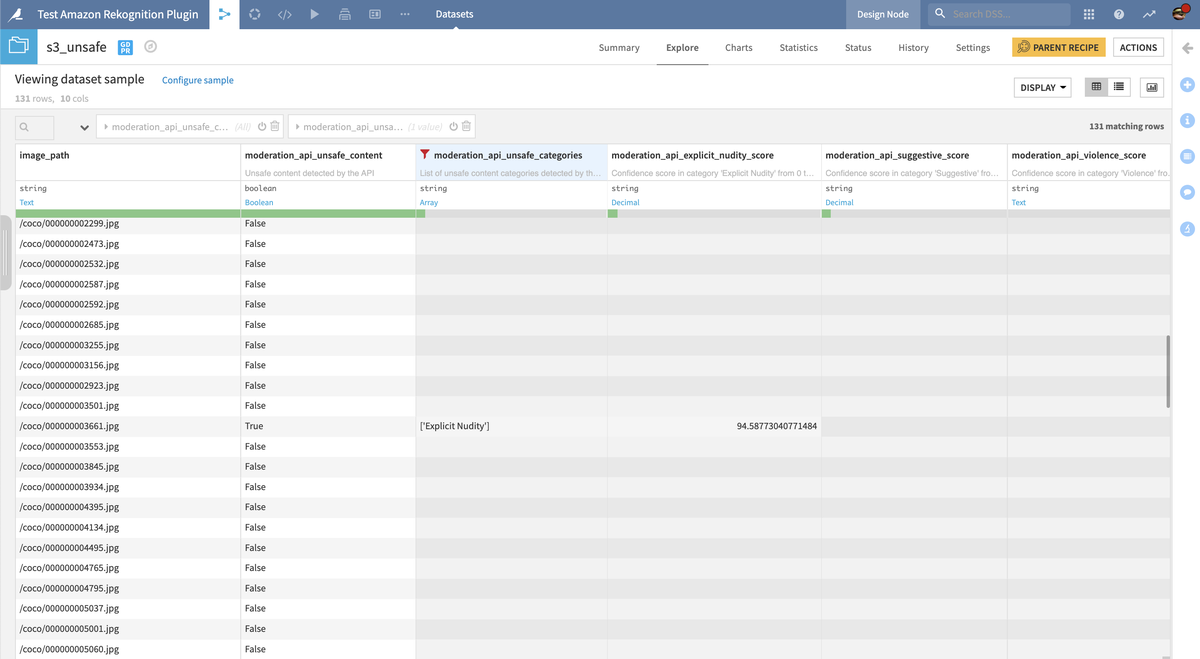Open the schema table icon in sidebar
1200x659 pixels.
click(x=1188, y=156)
